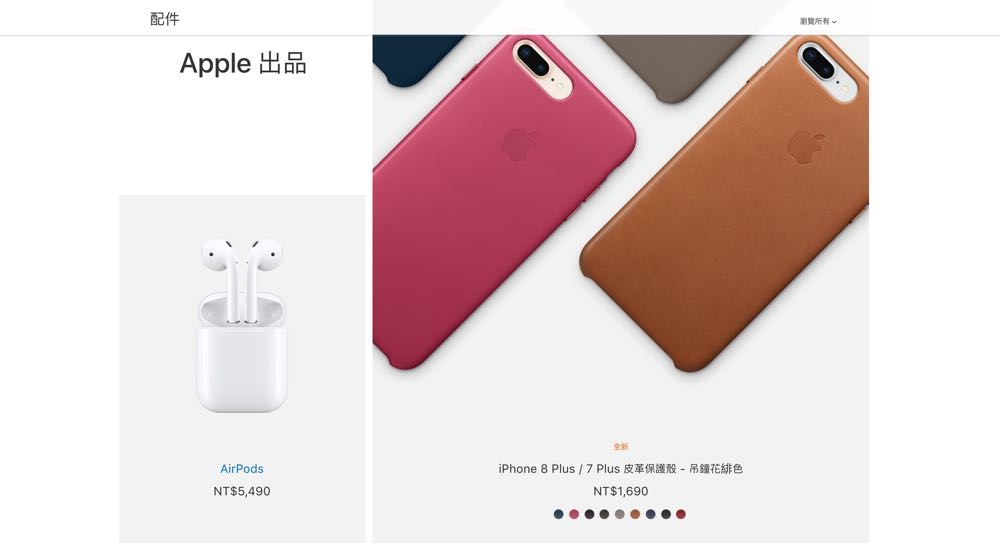Select the dark purple color swatch
Image resolution: width=1000 pixels, height=549 pixels.
click(x=589, y=514)
